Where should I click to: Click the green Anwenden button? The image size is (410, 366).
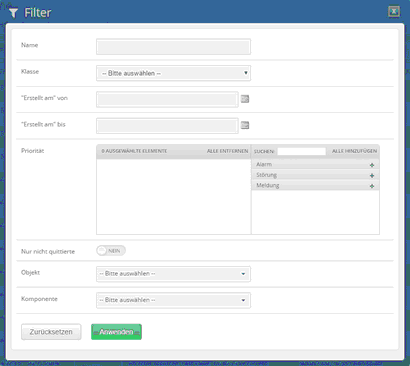tap(116, 332)
